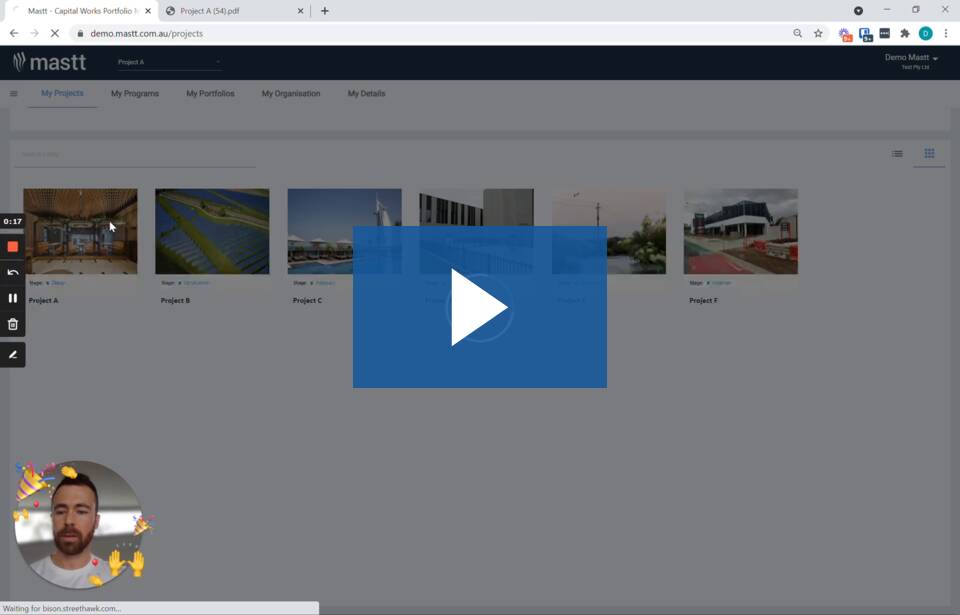Image resolution: width=960 pixels, height=615 pixels.
Task: Click the browser forward arrow
Action: coord(34,34)
